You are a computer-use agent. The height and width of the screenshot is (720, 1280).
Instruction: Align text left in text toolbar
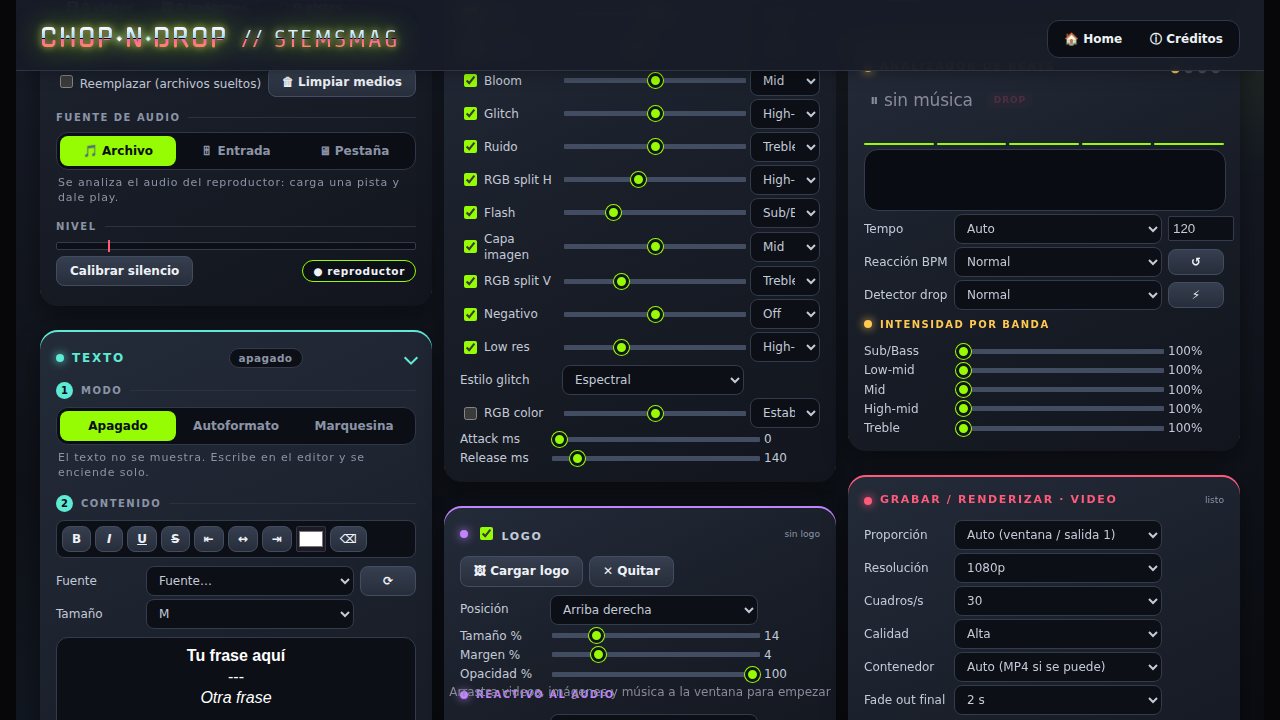coord(209,539)
